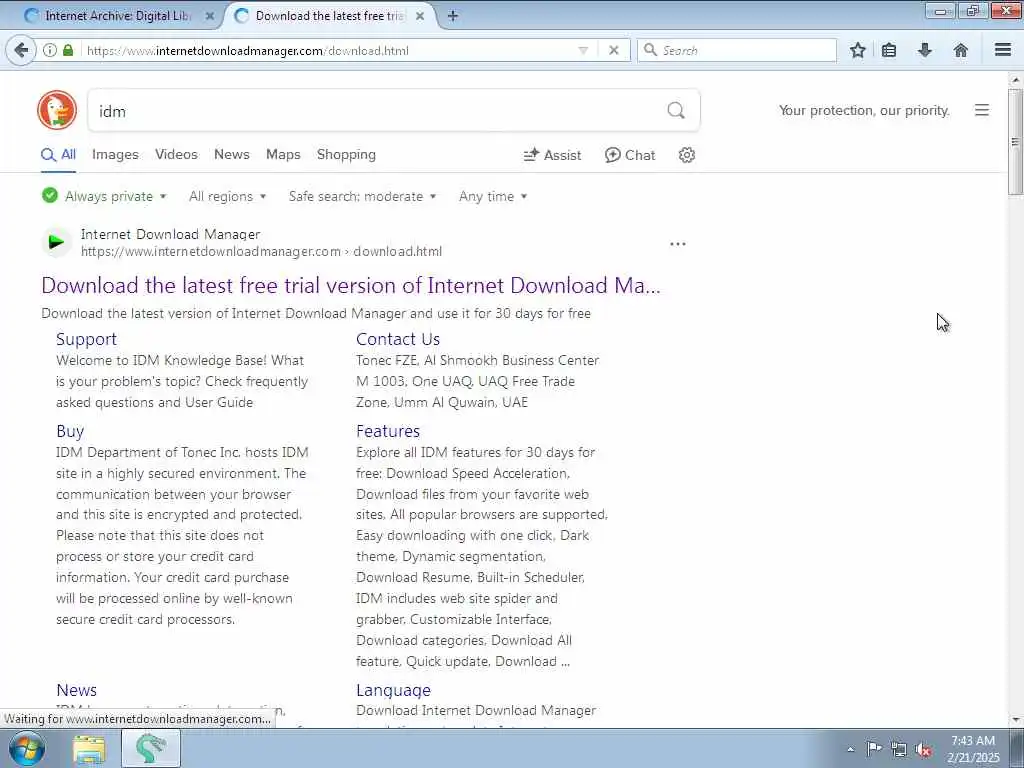Open the Any time filter dropdown

click(x=493, y=196)
